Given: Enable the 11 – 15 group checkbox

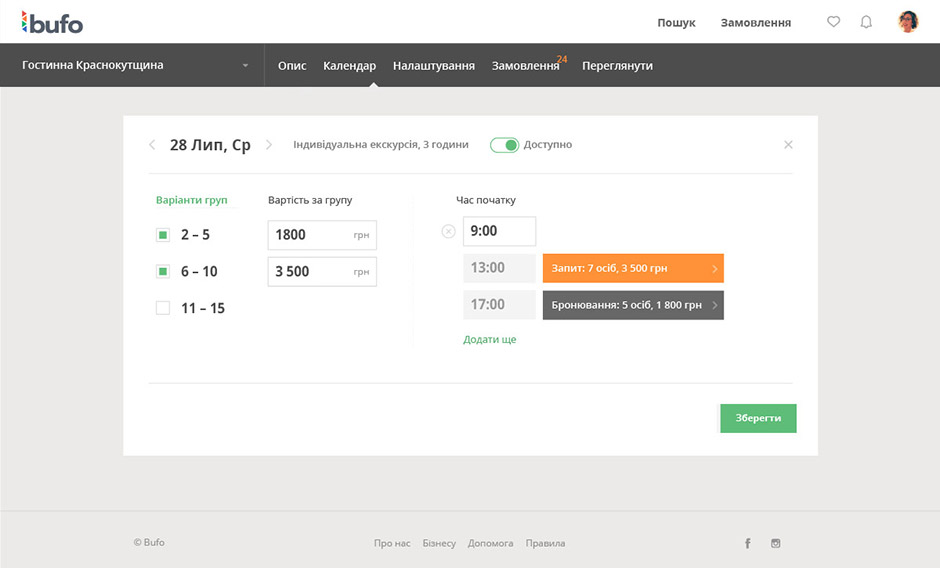Looking at the screenshot, I should click(x=163, y=308).
